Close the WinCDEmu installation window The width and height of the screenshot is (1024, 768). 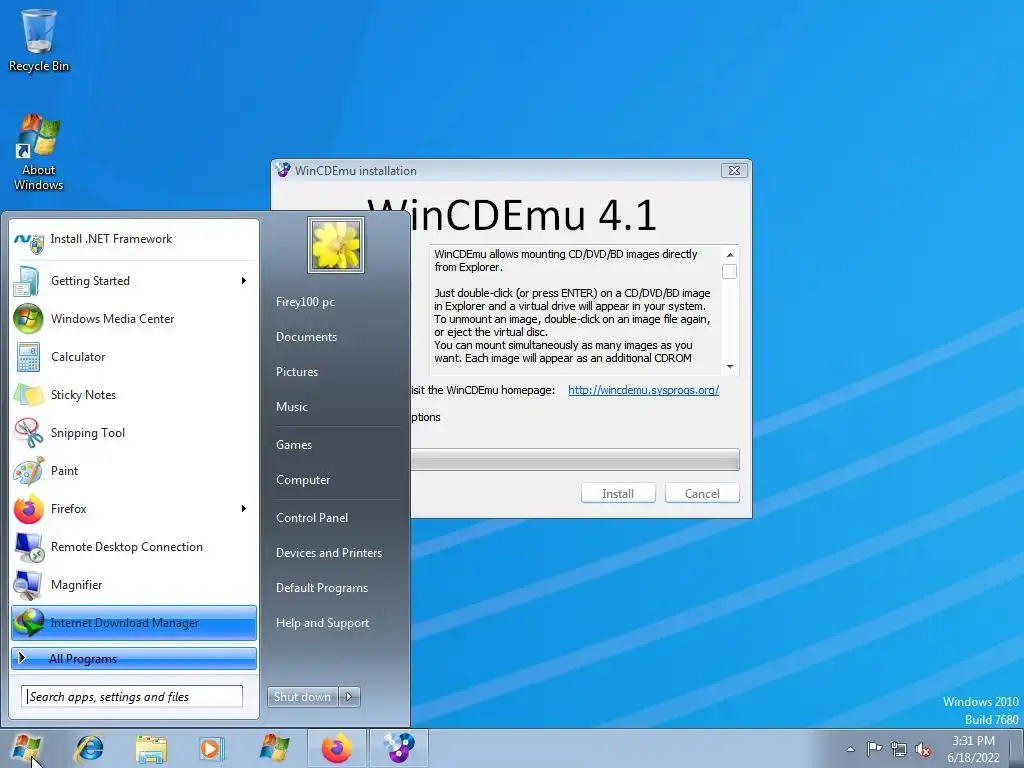point(734,170)
